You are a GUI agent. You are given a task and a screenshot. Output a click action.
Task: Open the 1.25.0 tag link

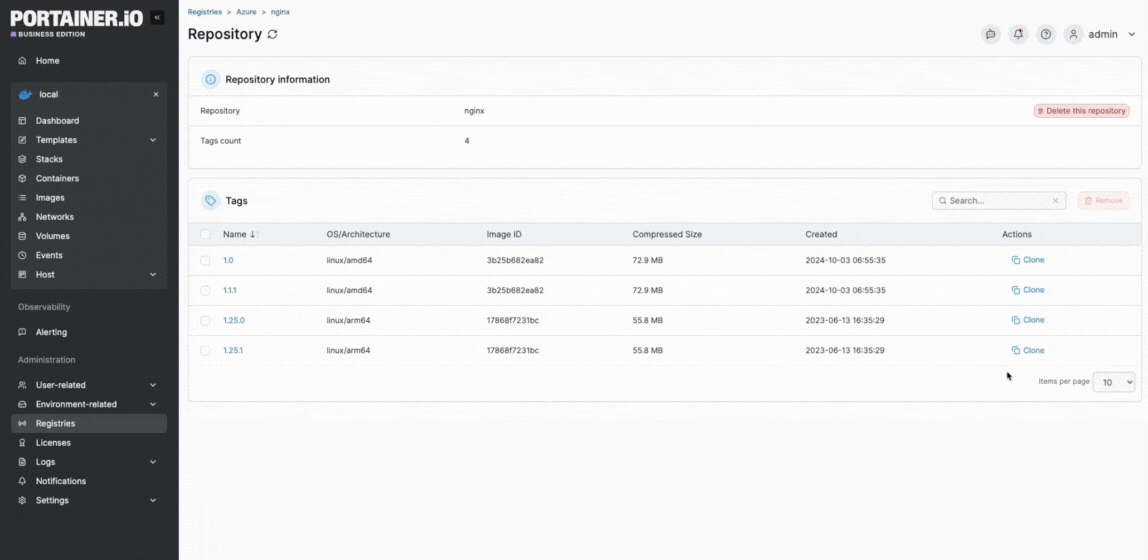[x=233, y=321]
